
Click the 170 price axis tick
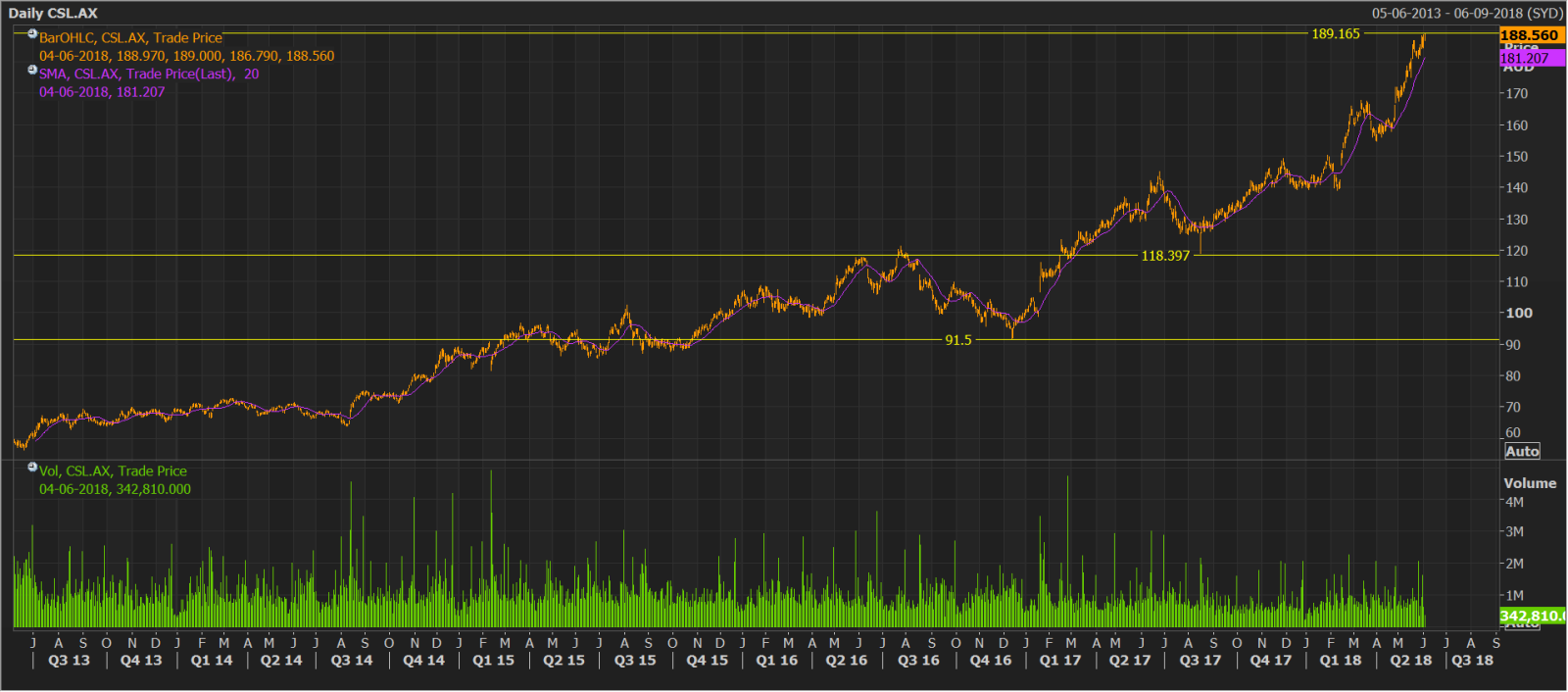tap(1516, 94)
